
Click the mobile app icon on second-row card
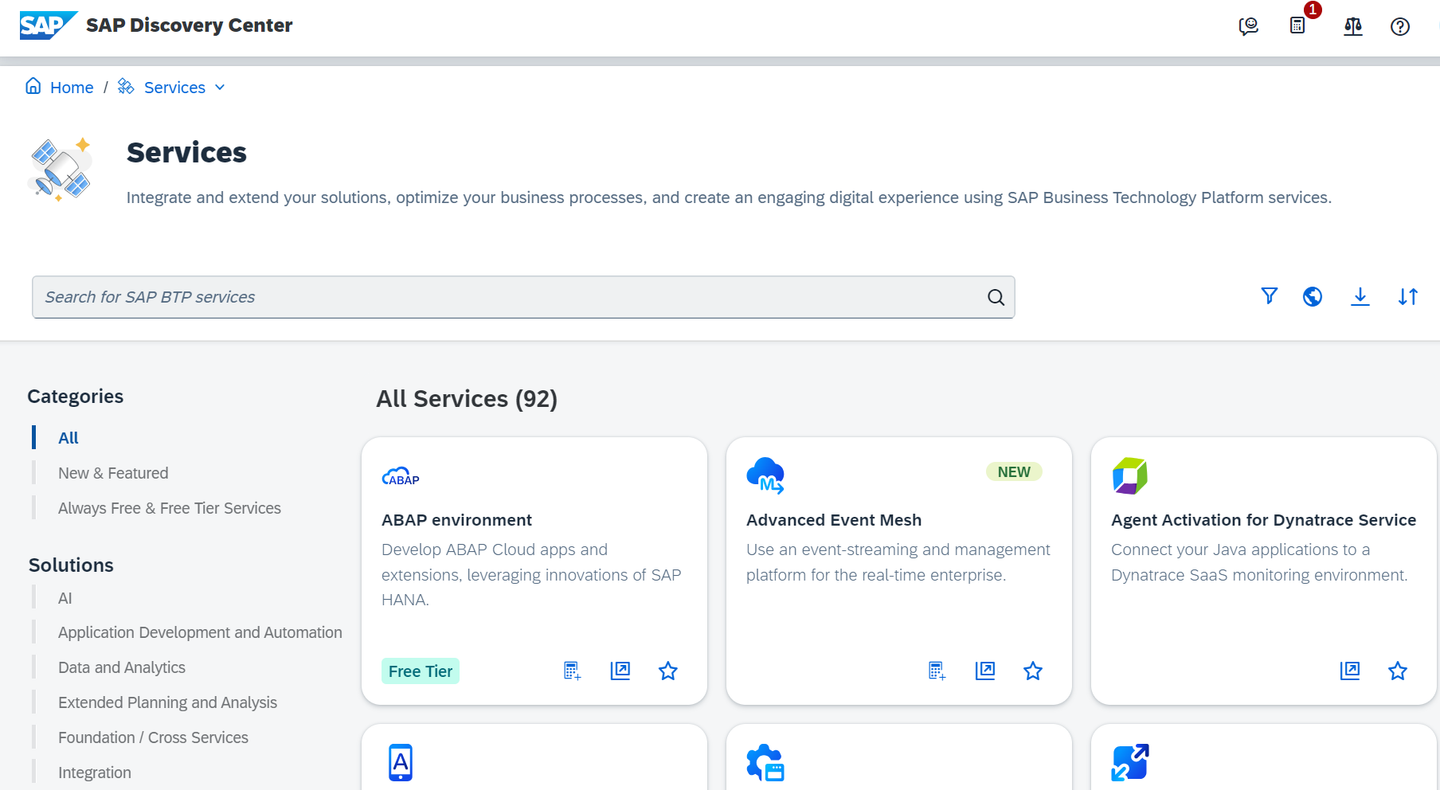[400, 763]
